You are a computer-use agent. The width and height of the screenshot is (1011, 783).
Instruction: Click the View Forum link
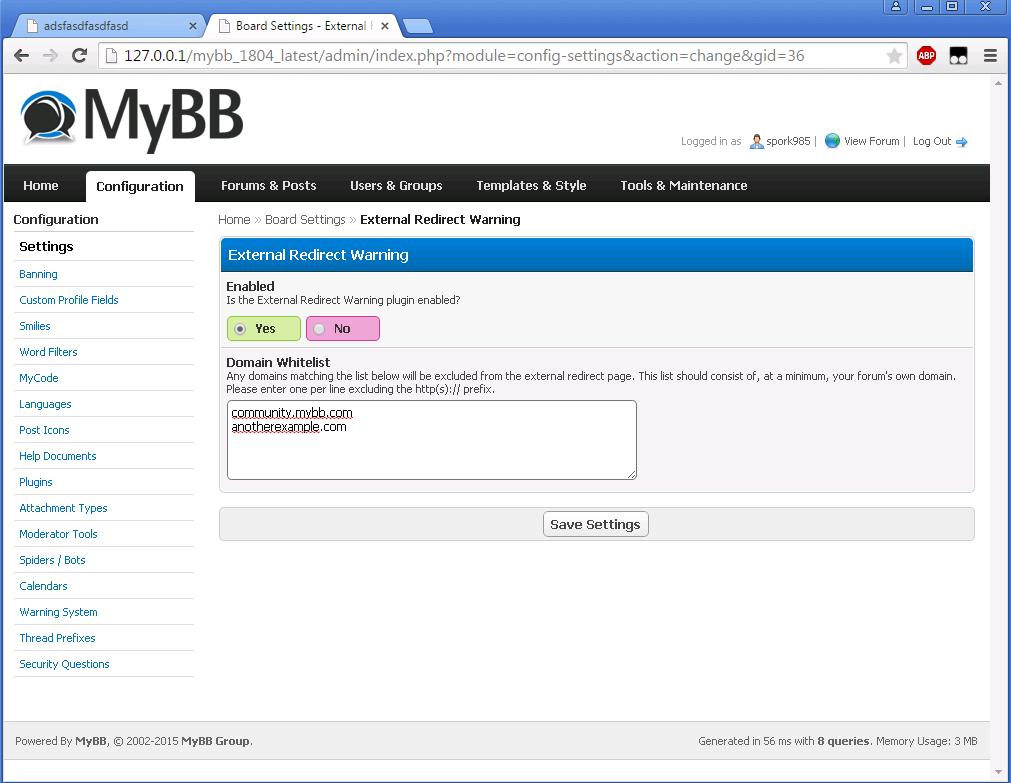point(871,141)
